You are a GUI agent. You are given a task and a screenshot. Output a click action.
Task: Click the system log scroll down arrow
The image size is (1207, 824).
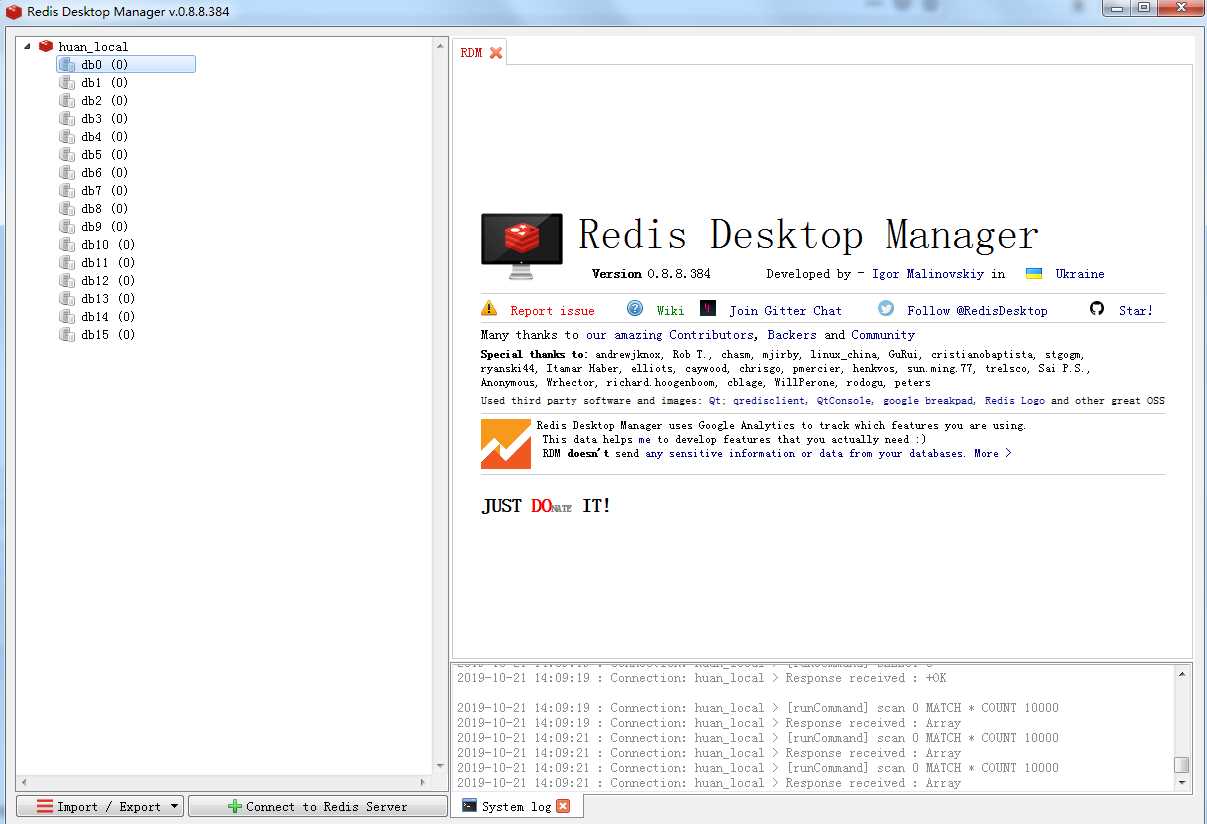[x=1181, y=782]
